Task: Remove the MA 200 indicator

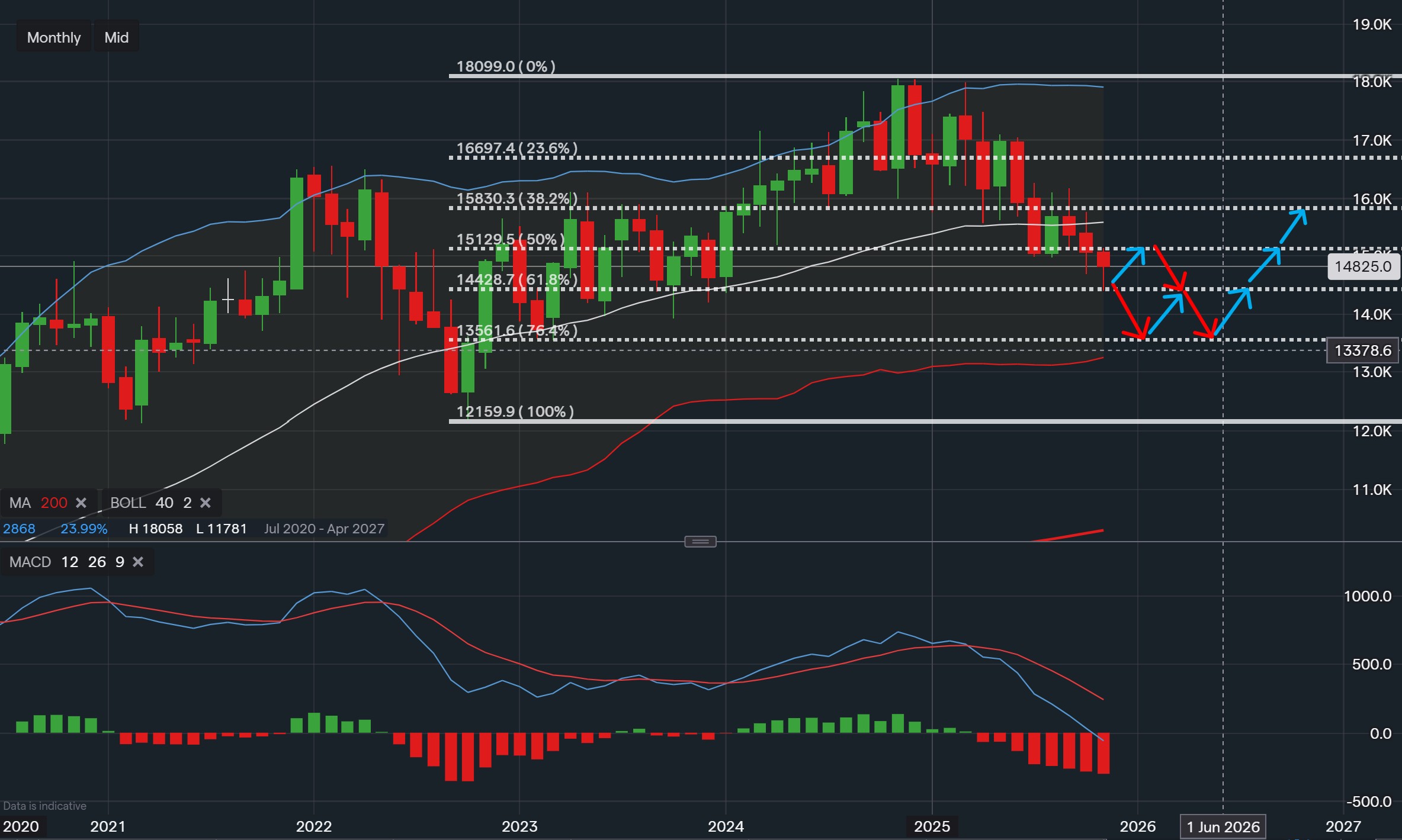Action: [81, 503]
